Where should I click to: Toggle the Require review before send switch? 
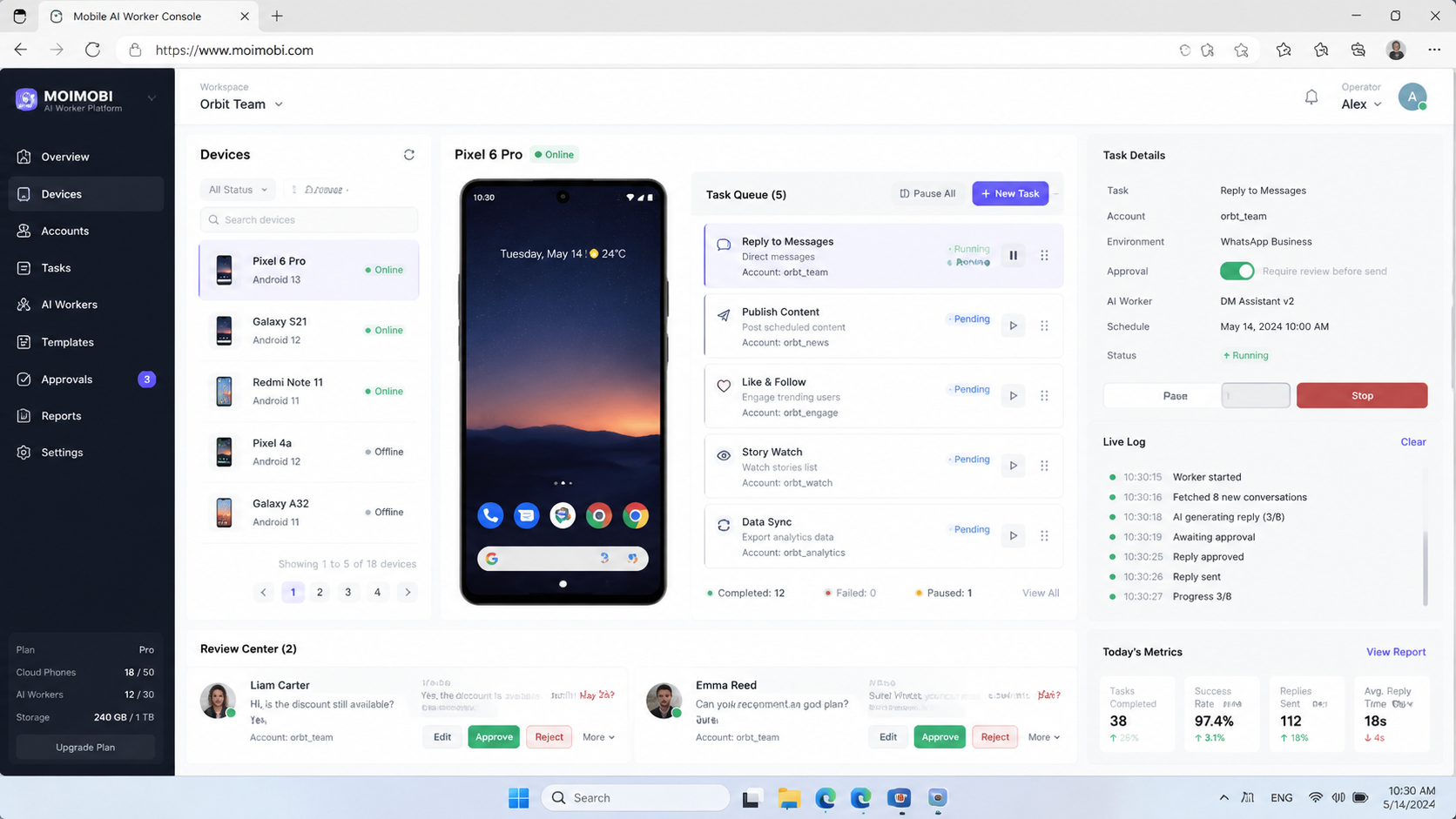click(1237, 272)
